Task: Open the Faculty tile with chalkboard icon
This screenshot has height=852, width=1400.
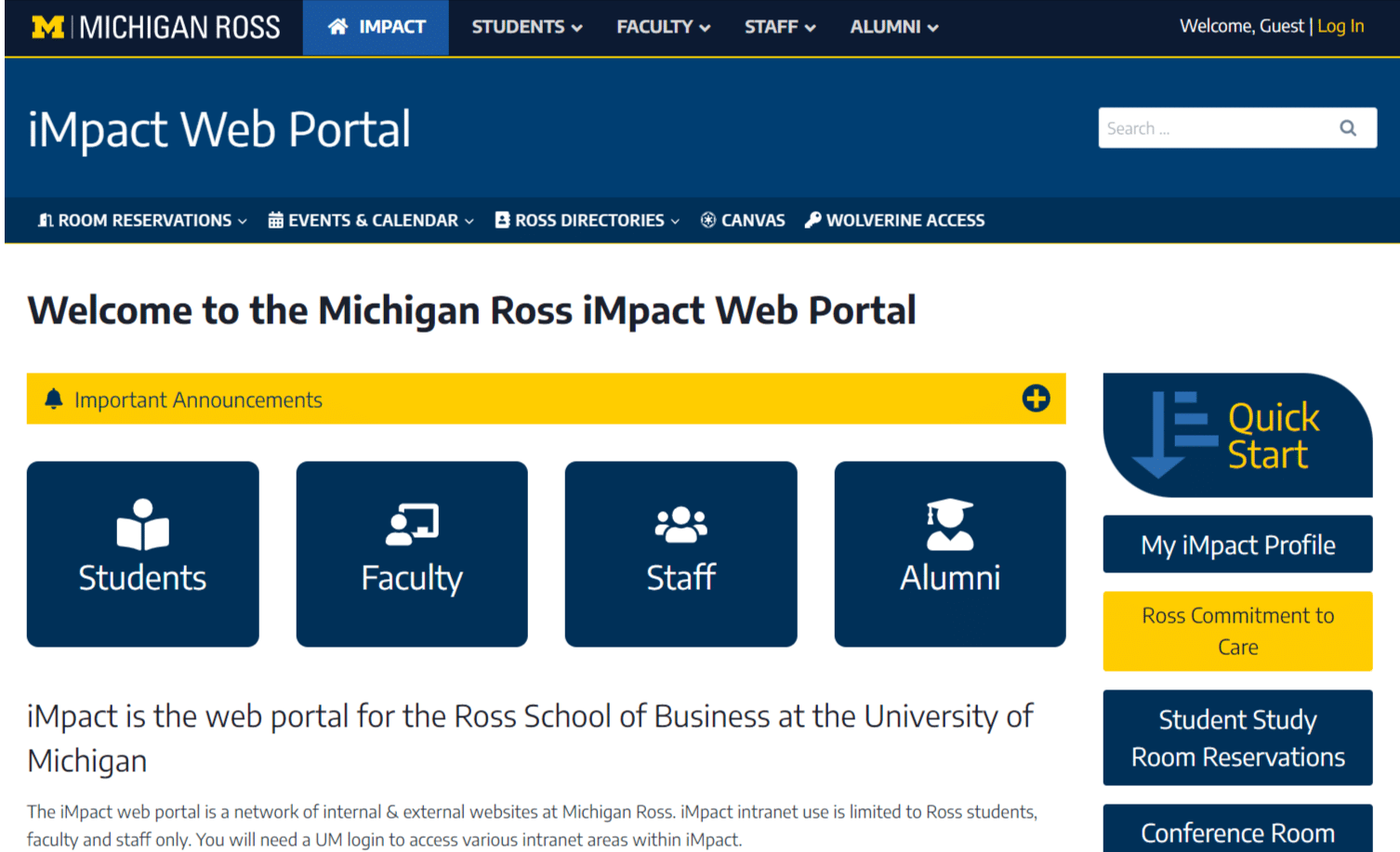Action: (x=412, y=554)
